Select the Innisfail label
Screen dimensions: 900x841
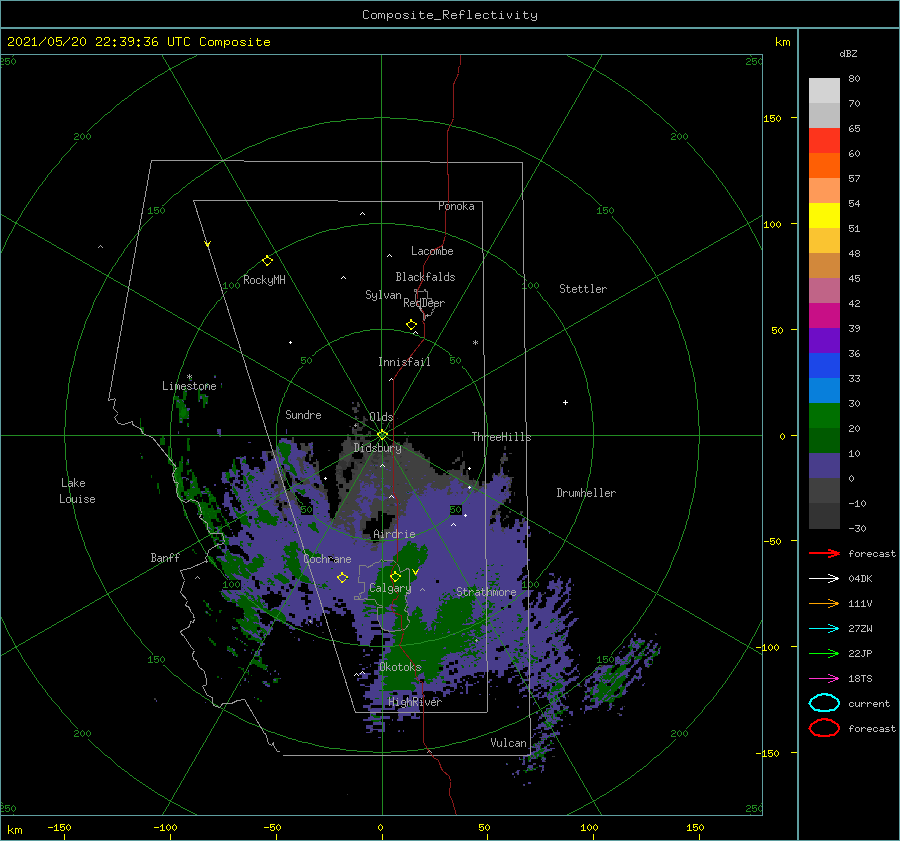[x=404, y=362]
